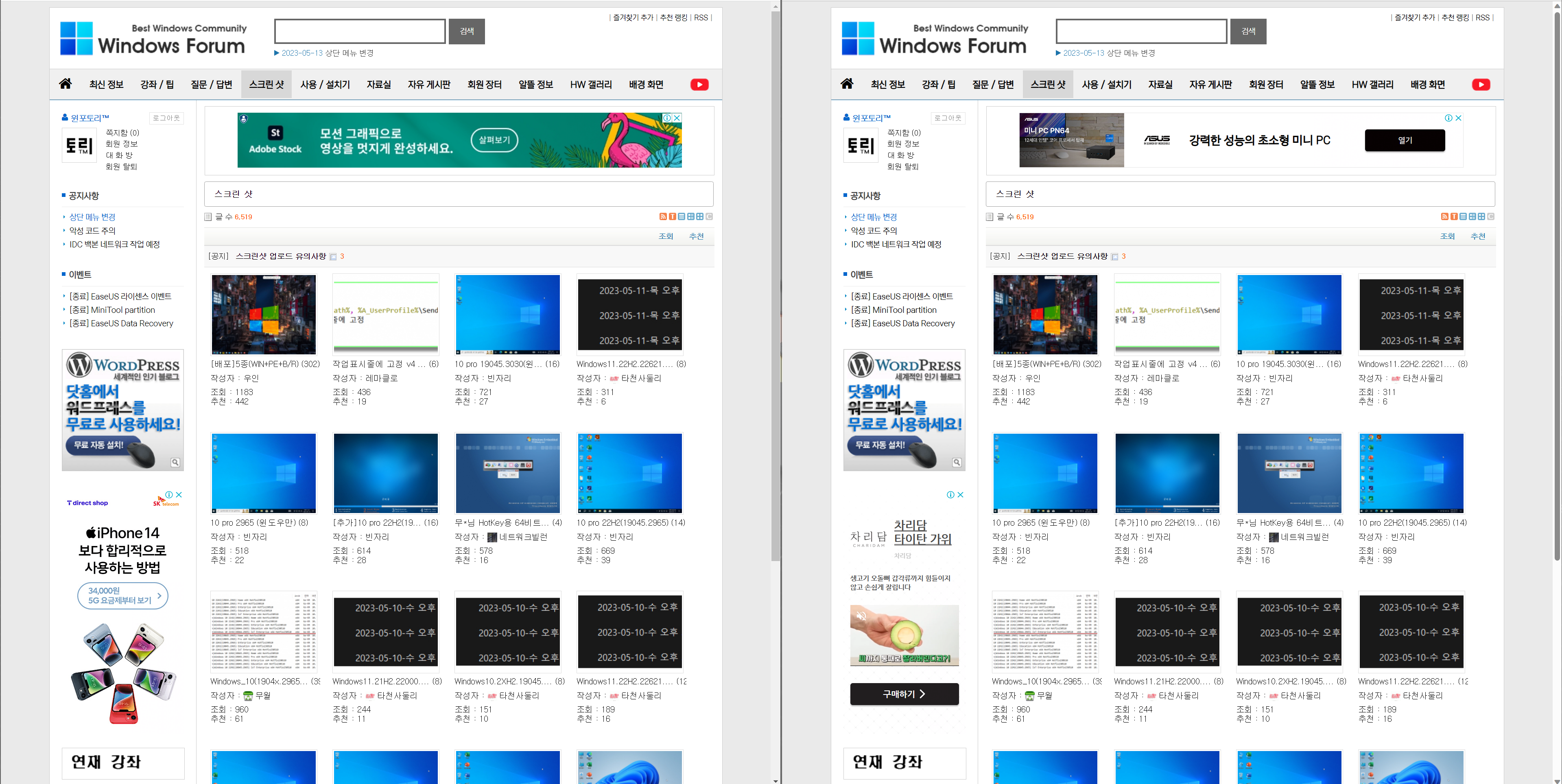Open YouTube icon in right window navigation
The height and width of the screenshot is (784, 1562).
[1481, 85]
